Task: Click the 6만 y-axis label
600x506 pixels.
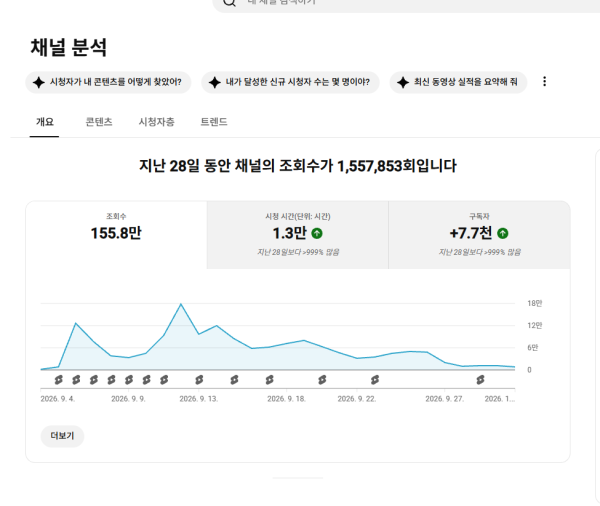Action: [533, 348]
